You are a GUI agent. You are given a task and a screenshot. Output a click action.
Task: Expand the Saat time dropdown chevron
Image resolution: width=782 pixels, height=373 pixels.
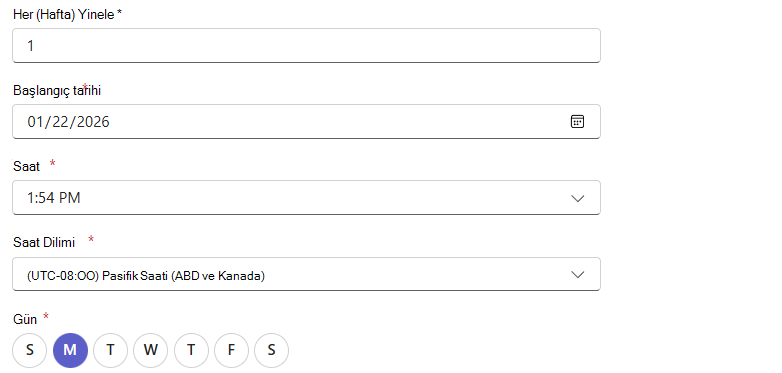(578, 198)
